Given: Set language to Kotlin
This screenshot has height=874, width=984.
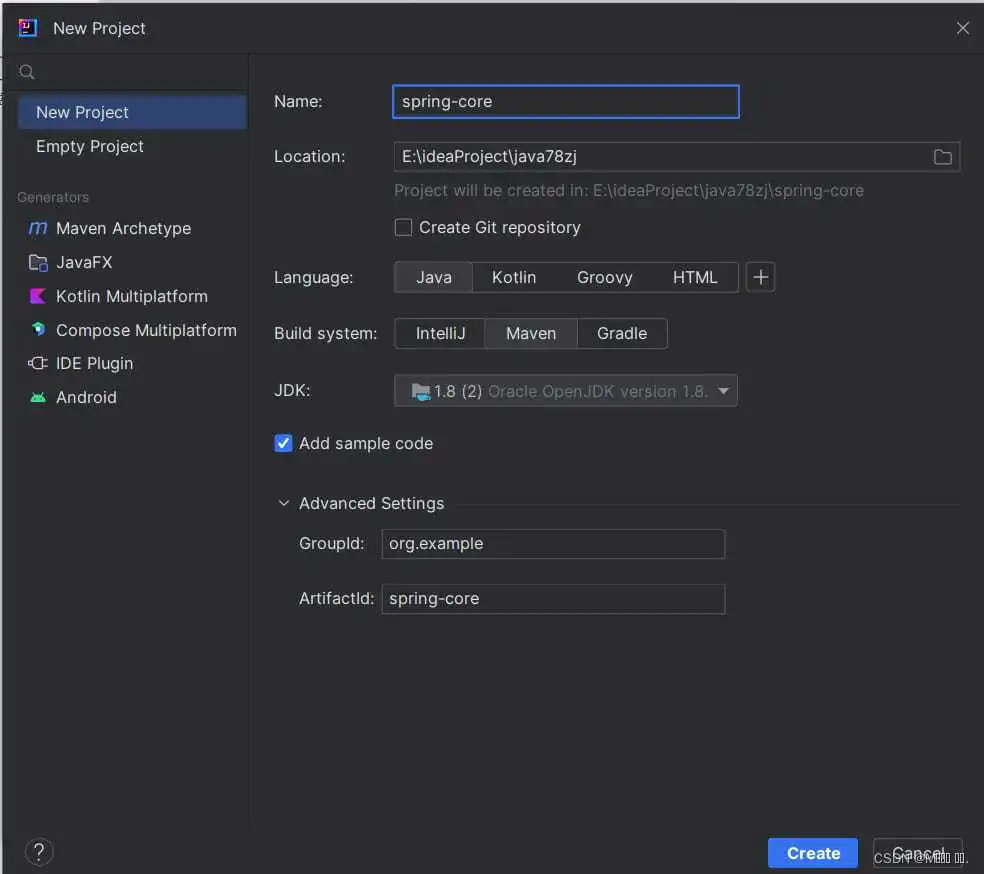Looking at the screenshot, I should 514,277.
